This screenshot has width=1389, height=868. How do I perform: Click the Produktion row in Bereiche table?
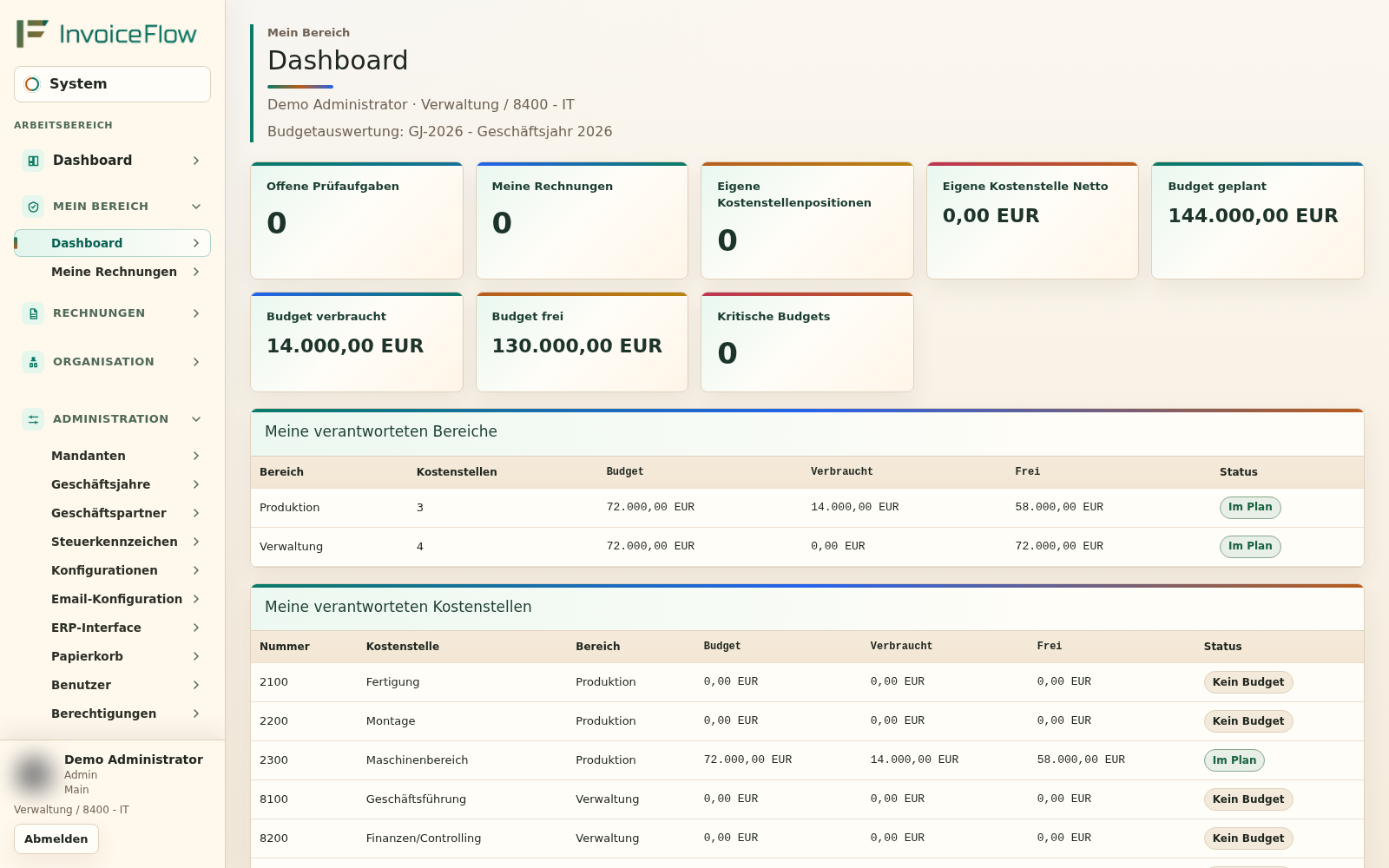tap(807, 508)
